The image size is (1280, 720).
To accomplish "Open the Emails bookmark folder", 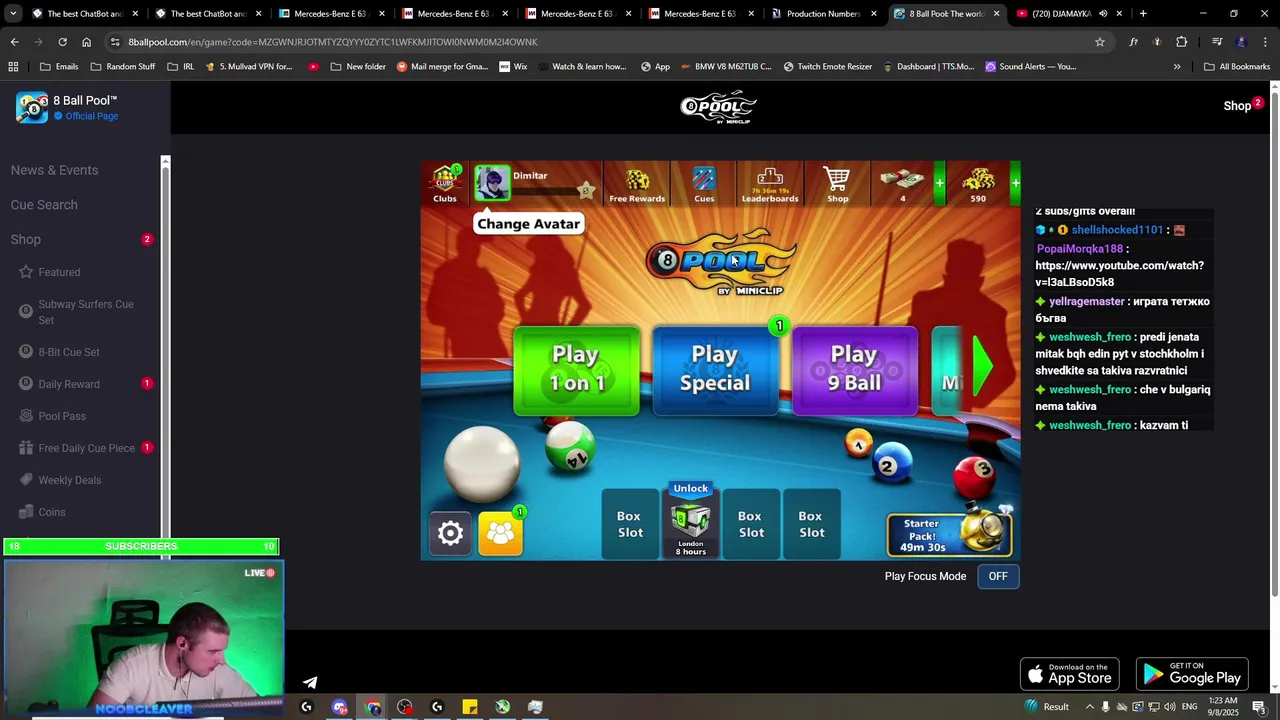I will [59, 67].
